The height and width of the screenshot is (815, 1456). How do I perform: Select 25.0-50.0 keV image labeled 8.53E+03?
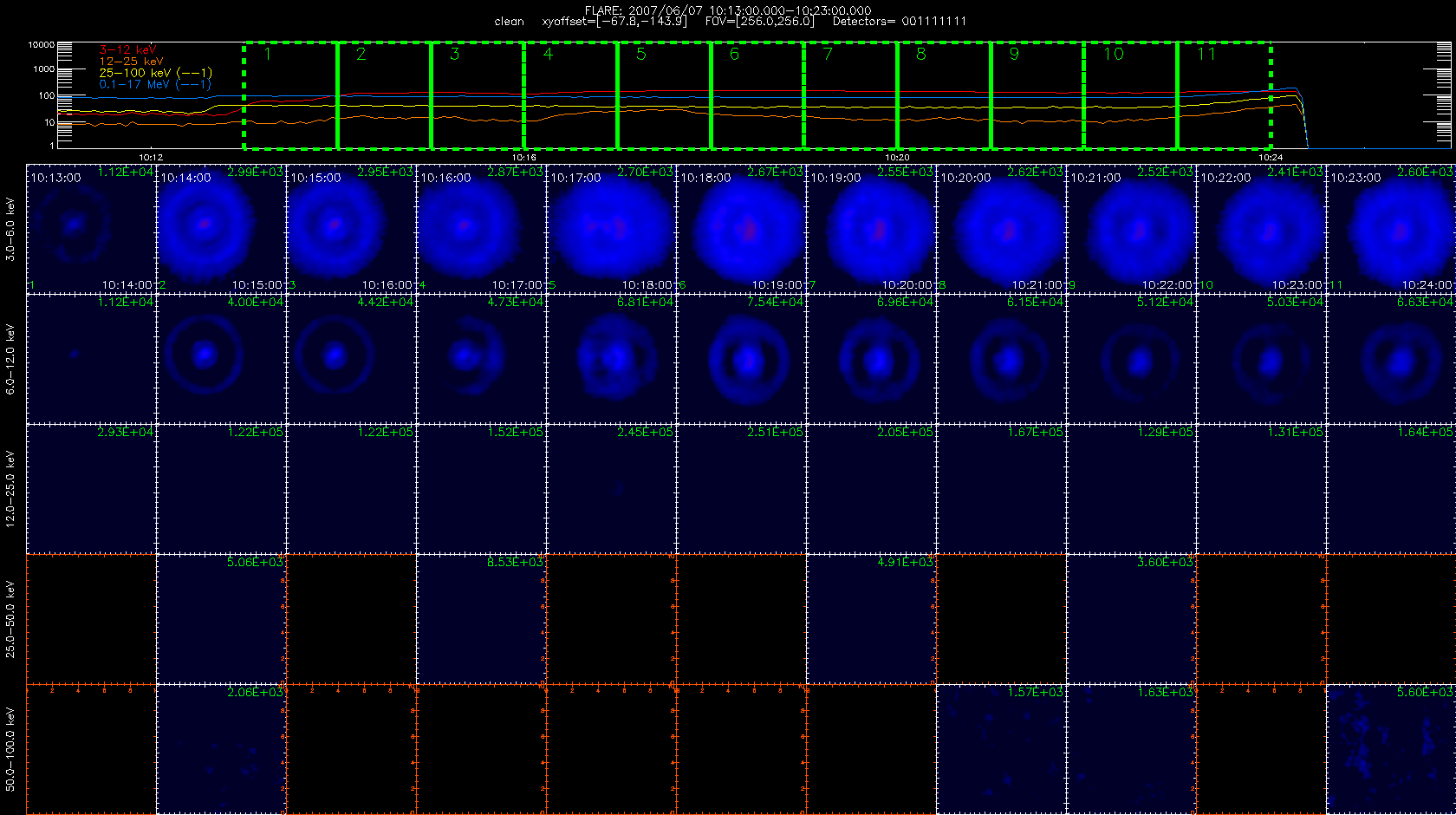[x=482, y=619]
